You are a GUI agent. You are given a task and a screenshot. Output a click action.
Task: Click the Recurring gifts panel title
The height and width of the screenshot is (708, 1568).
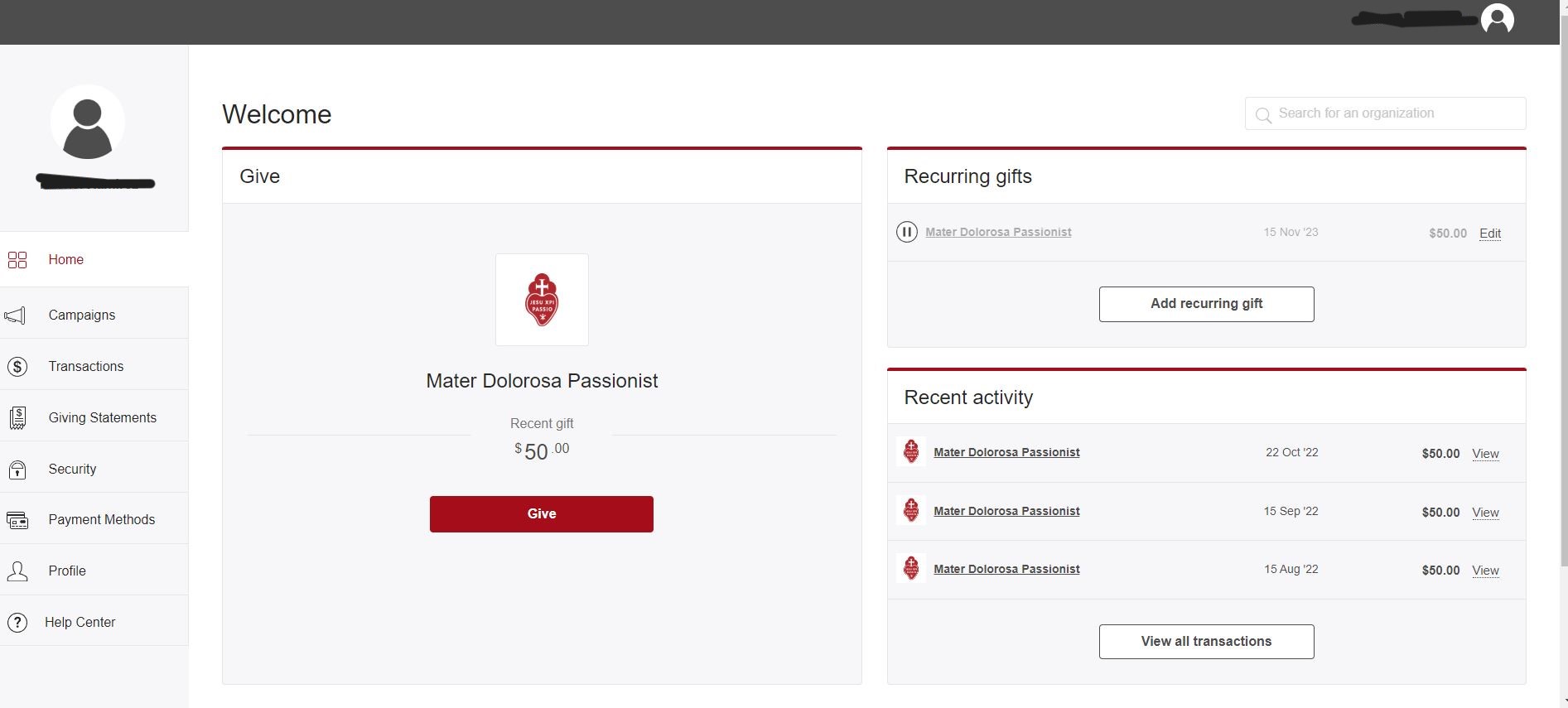tap(967, 176)
